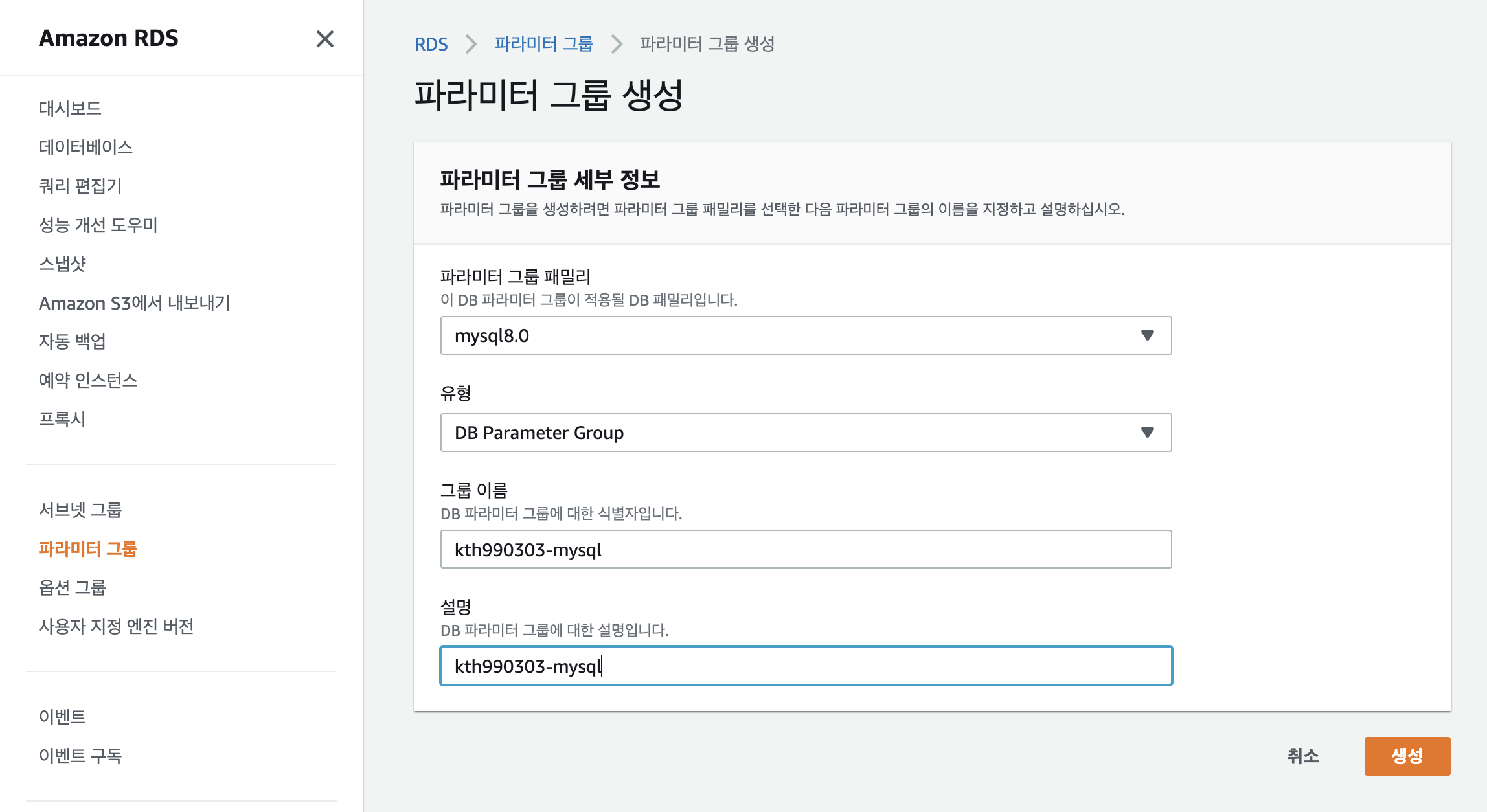
Task: Go to the RDS breadcrumb link
Action: 431,44
